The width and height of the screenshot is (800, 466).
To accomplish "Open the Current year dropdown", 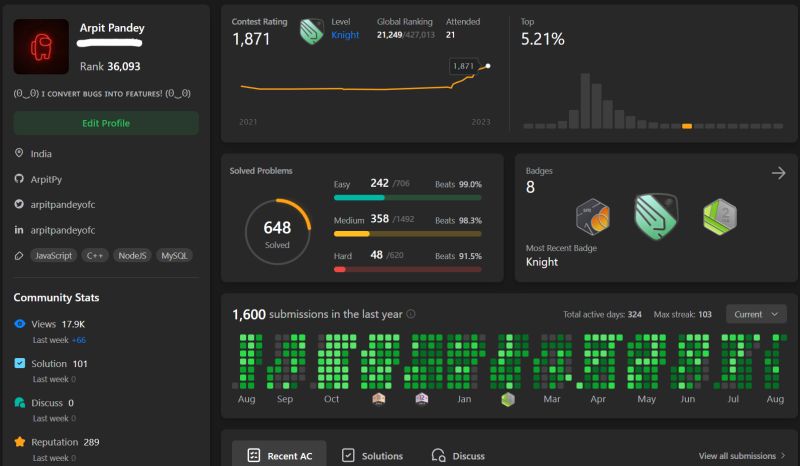I will [756, 314].
